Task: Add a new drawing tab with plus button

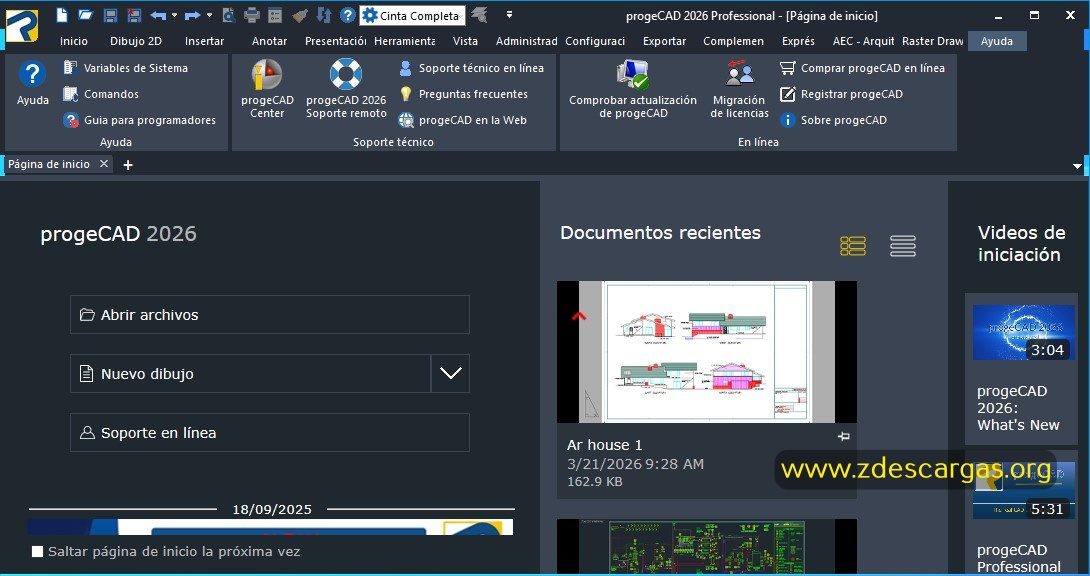Action: click(128, 165)
